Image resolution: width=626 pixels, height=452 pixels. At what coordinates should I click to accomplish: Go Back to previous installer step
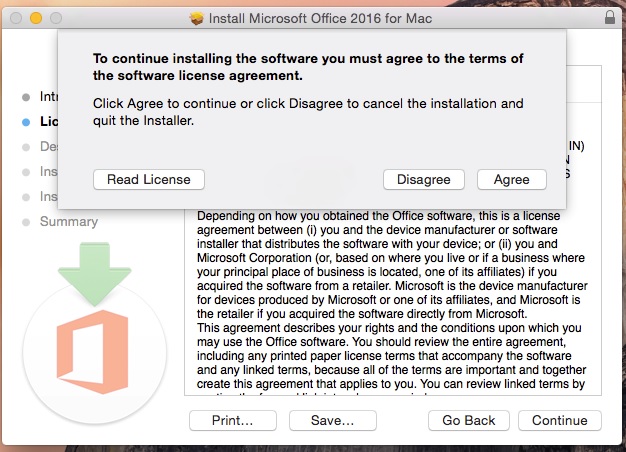[469, 420]
